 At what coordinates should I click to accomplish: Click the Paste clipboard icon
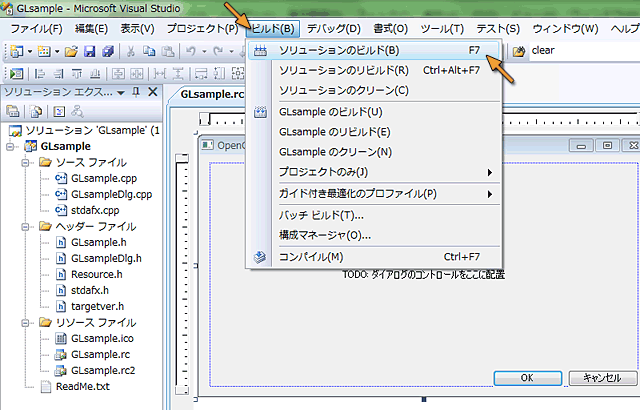168,51
